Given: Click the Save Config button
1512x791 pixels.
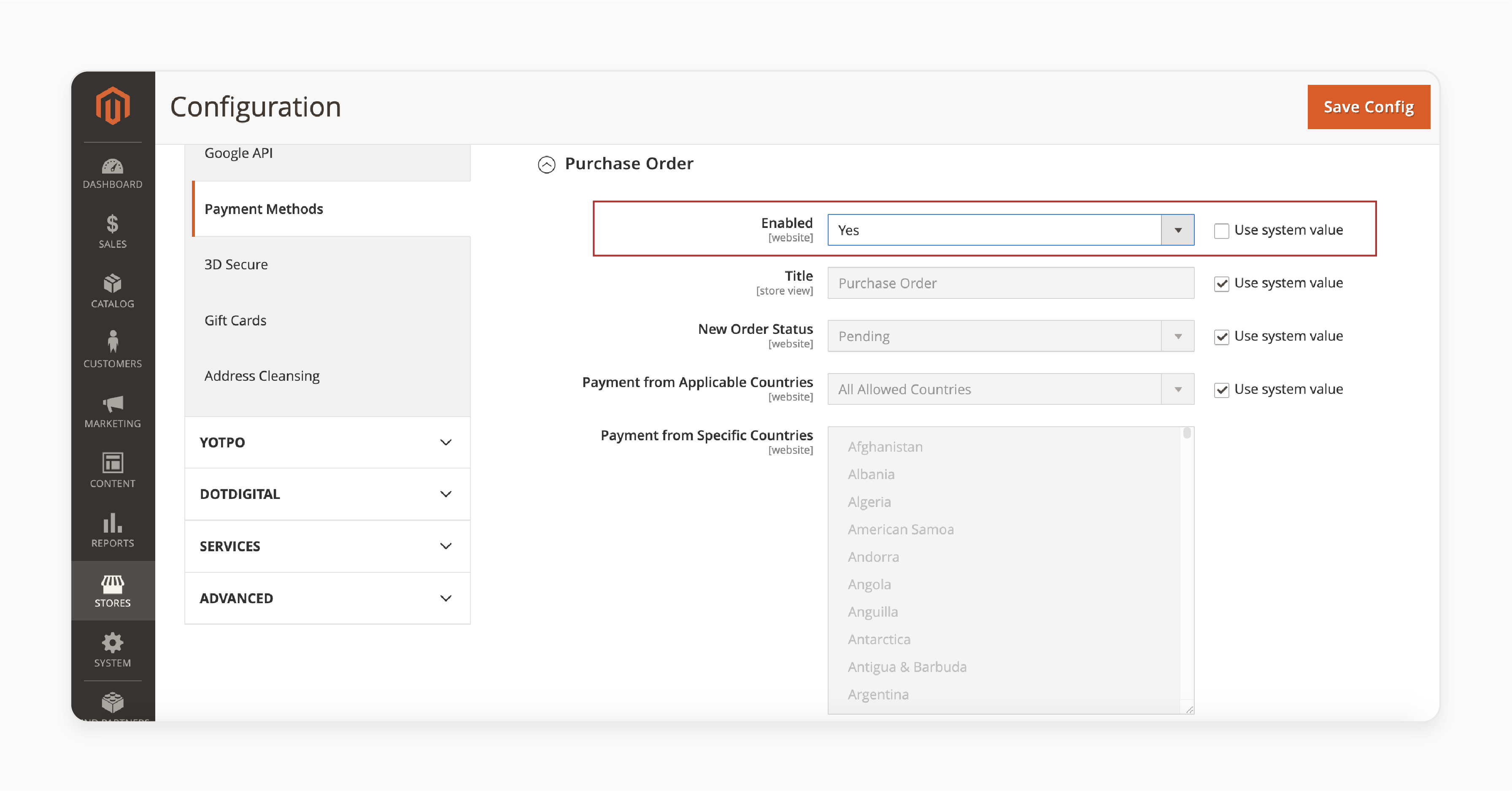Looking at the screenshot, I should pyautogui.click(x=1369, y=107).
